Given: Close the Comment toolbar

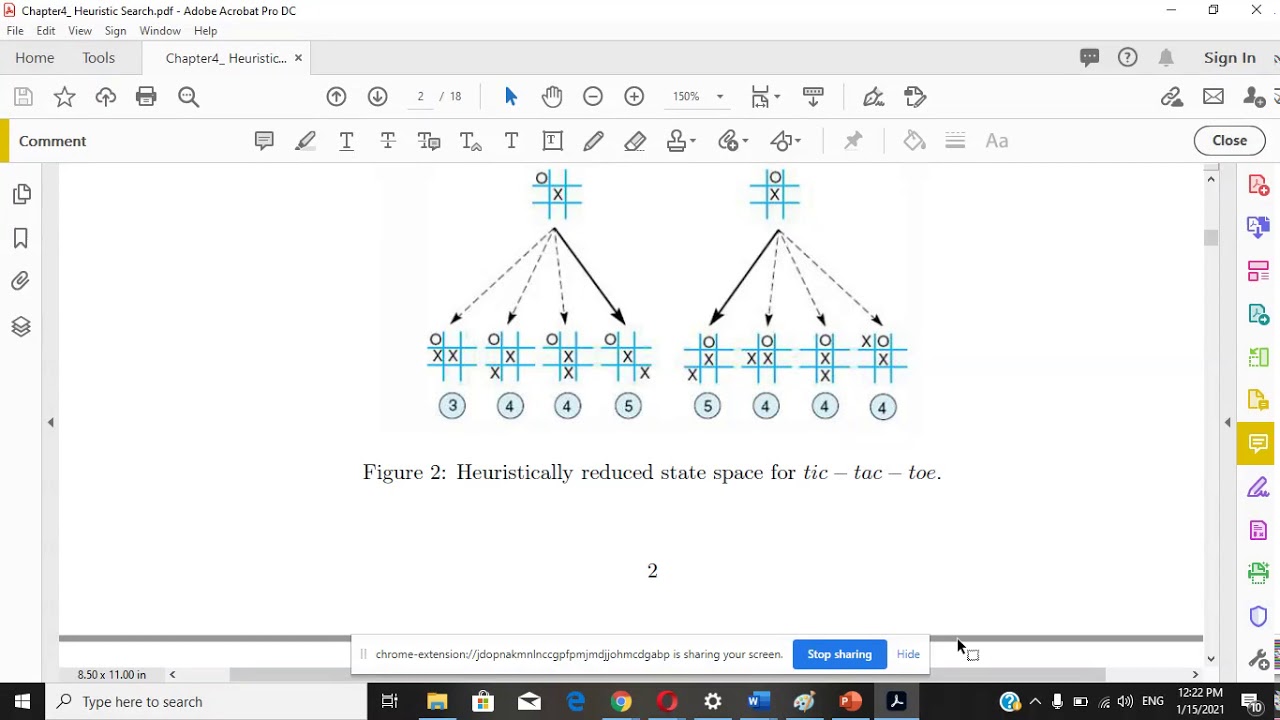Looking at the screenshot, I should pyautogui.click(x=1229, y=141).
